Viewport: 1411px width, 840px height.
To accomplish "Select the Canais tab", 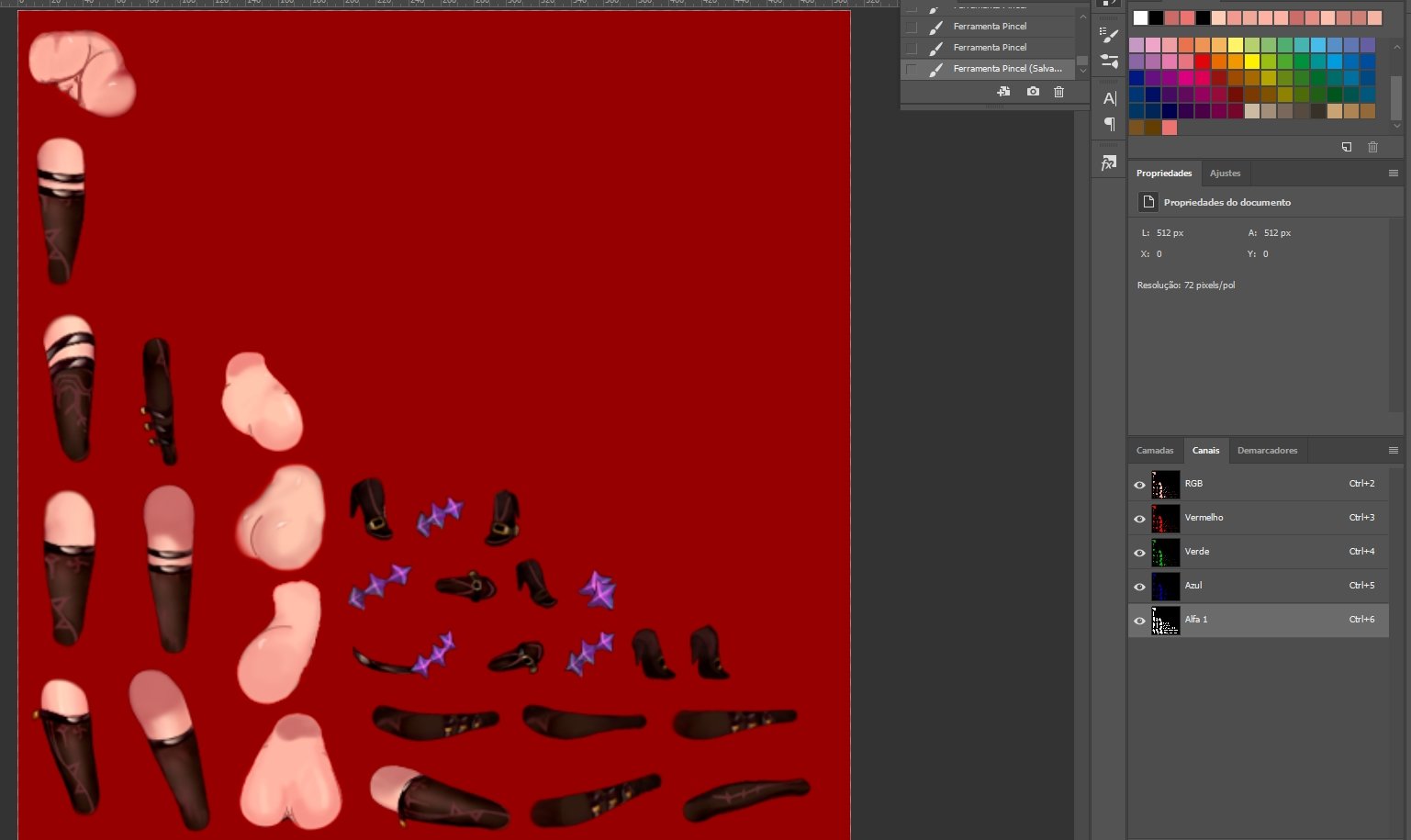I will pos(1205,450).
